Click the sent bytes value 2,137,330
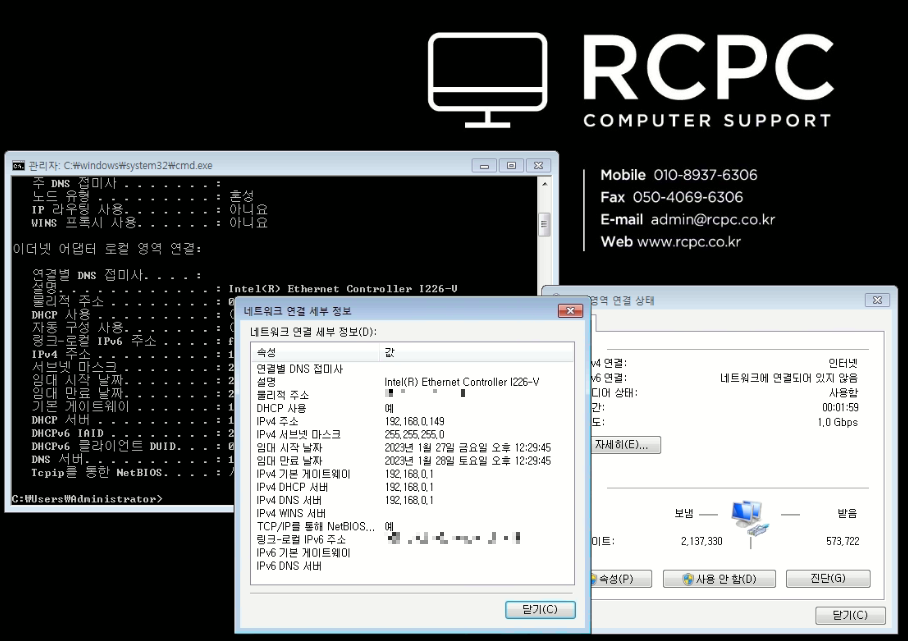 pyautogui.click(x=702, y=541)
